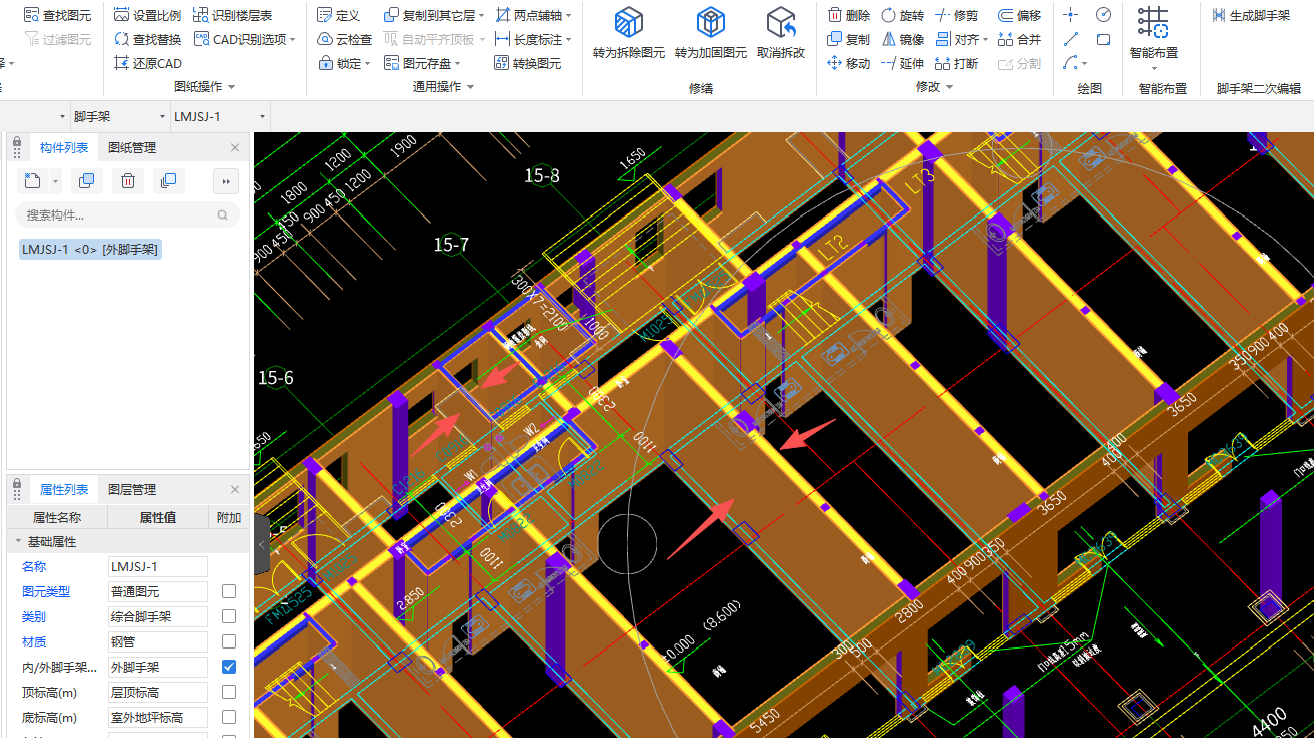1314x738 pixels.
Task: Open the 定义 define tool
Action: click(339, 15)
